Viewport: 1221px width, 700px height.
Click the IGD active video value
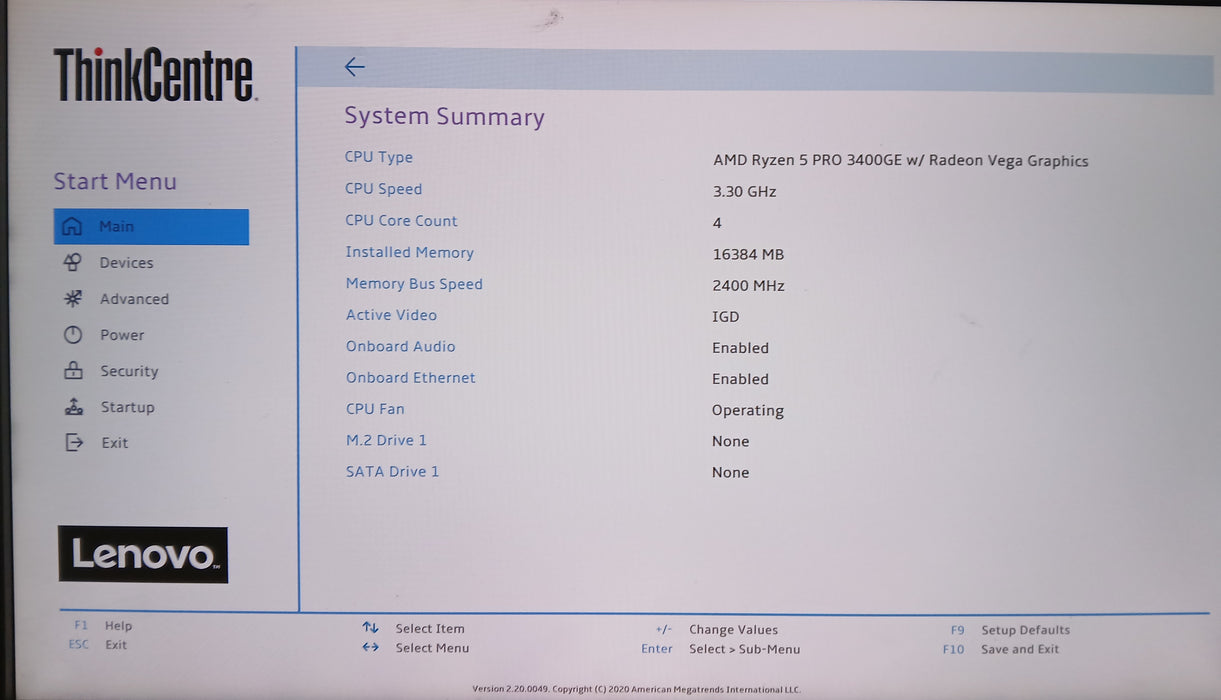pyautogui.click(x=726, y=316)
